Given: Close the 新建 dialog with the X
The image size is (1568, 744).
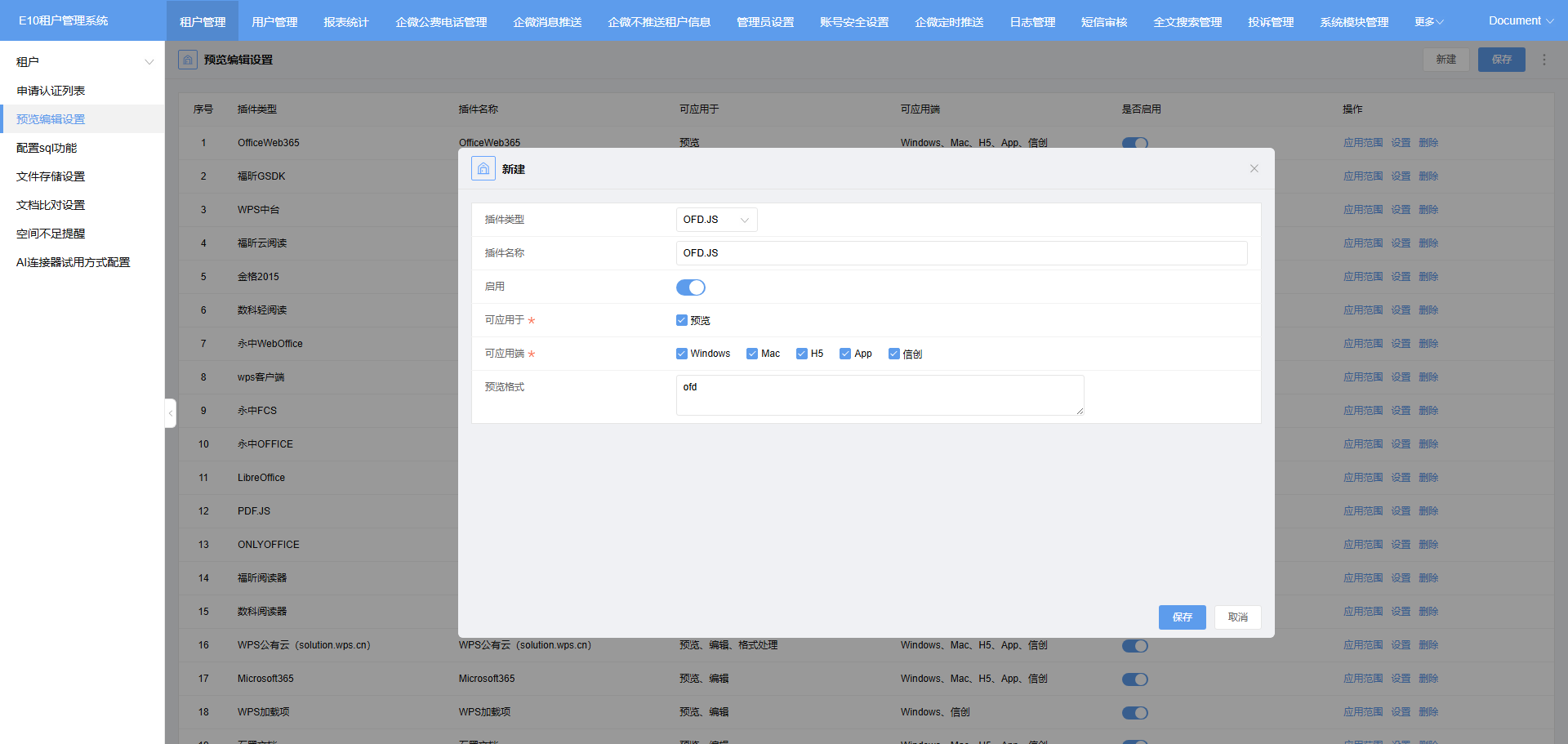Looking at the screenshot, I should 1254,168.
